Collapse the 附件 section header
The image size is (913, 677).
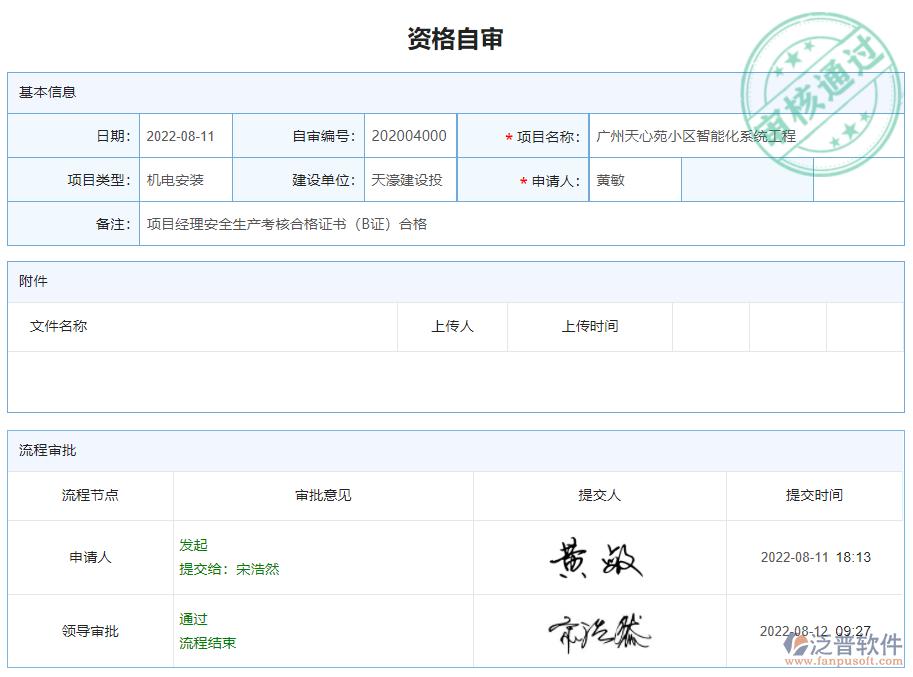click(30, 281)
